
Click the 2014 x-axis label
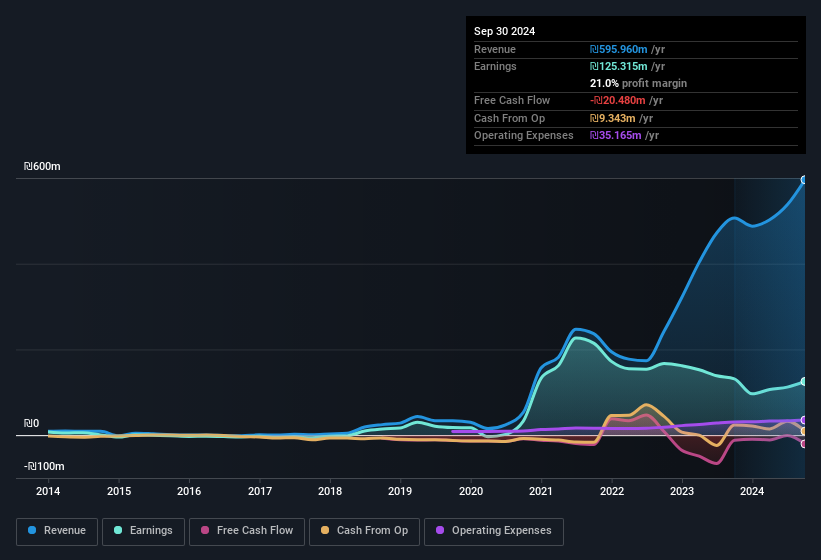click(x=48, y=491)
